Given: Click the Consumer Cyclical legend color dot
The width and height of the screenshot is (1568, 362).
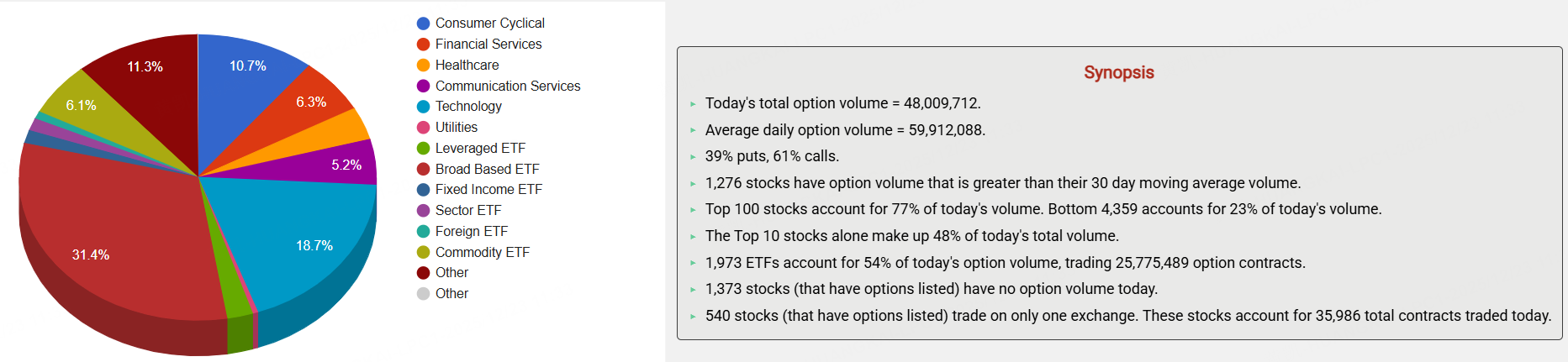Looking at the screenshot, I should point(424,24).
